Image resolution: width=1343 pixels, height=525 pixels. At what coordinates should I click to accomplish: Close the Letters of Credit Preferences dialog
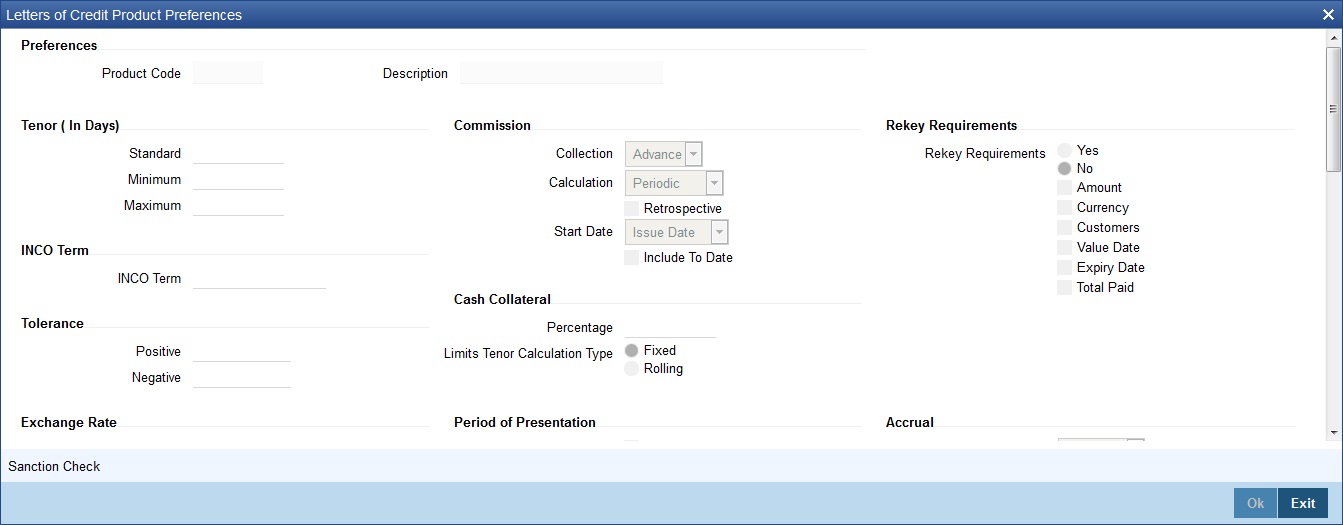(1326, 14)
